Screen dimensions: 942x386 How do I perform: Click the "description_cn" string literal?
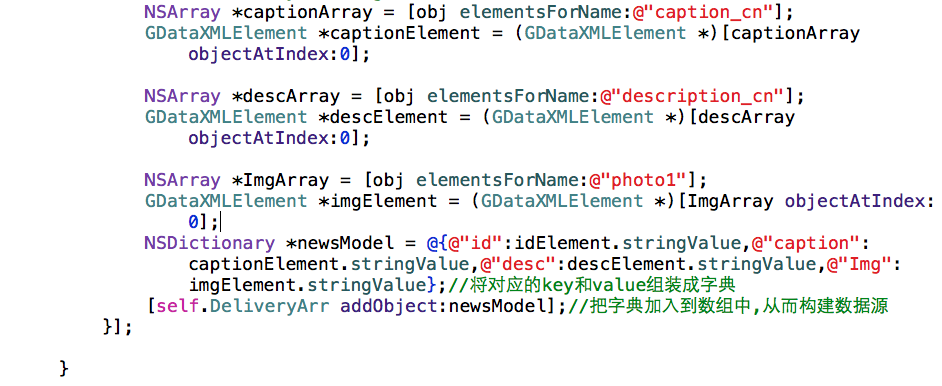point(694,96)
